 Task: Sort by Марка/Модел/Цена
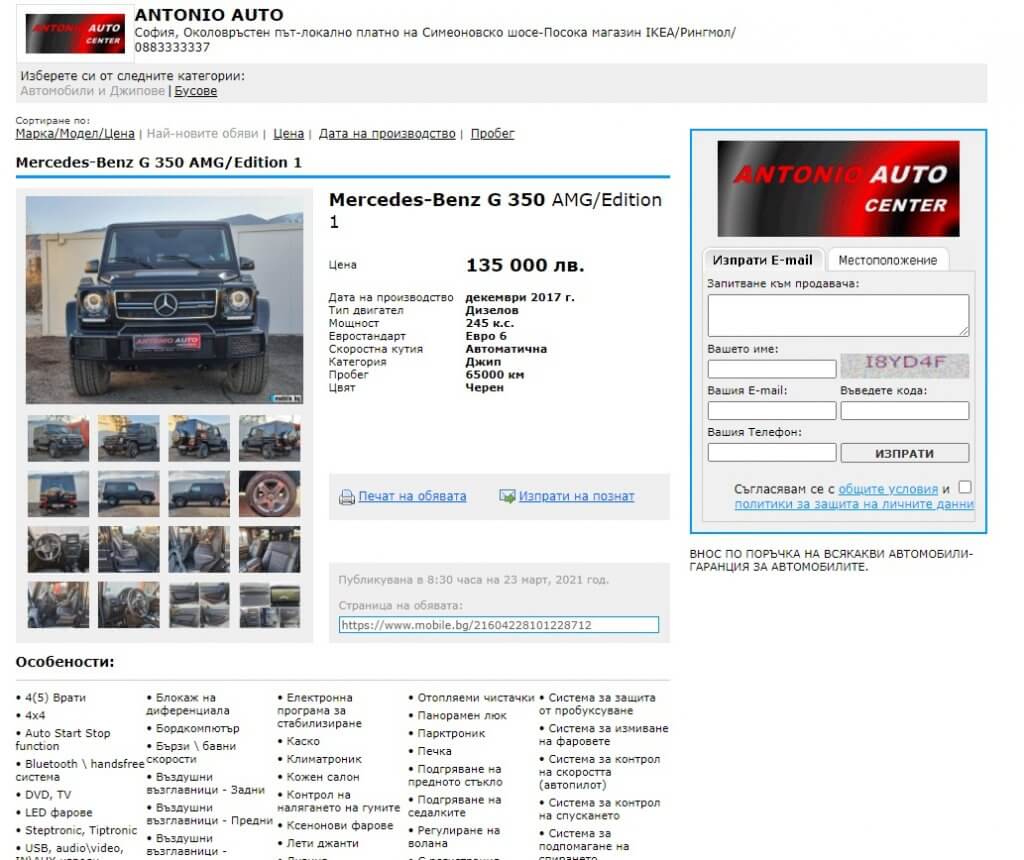click(75, 133)
